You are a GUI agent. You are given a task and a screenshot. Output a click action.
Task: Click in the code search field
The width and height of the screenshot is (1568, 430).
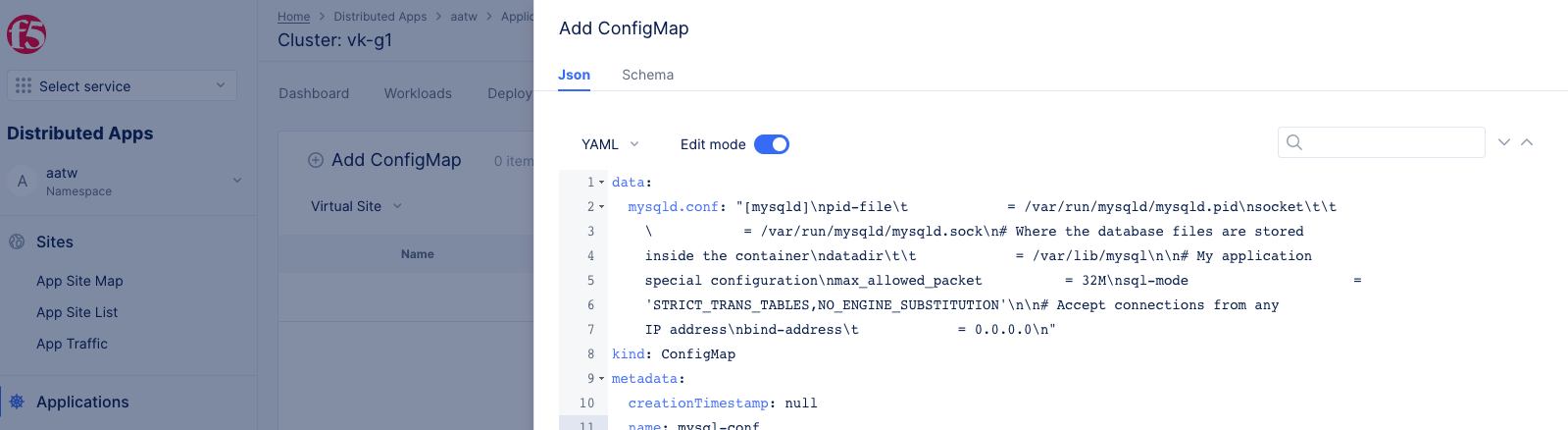tap(1392, 142)
